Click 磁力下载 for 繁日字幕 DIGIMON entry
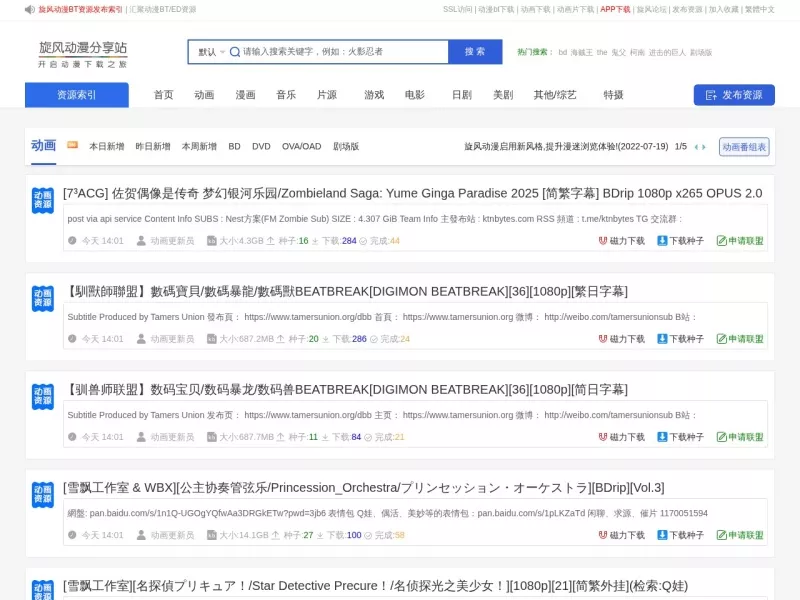 621,339
